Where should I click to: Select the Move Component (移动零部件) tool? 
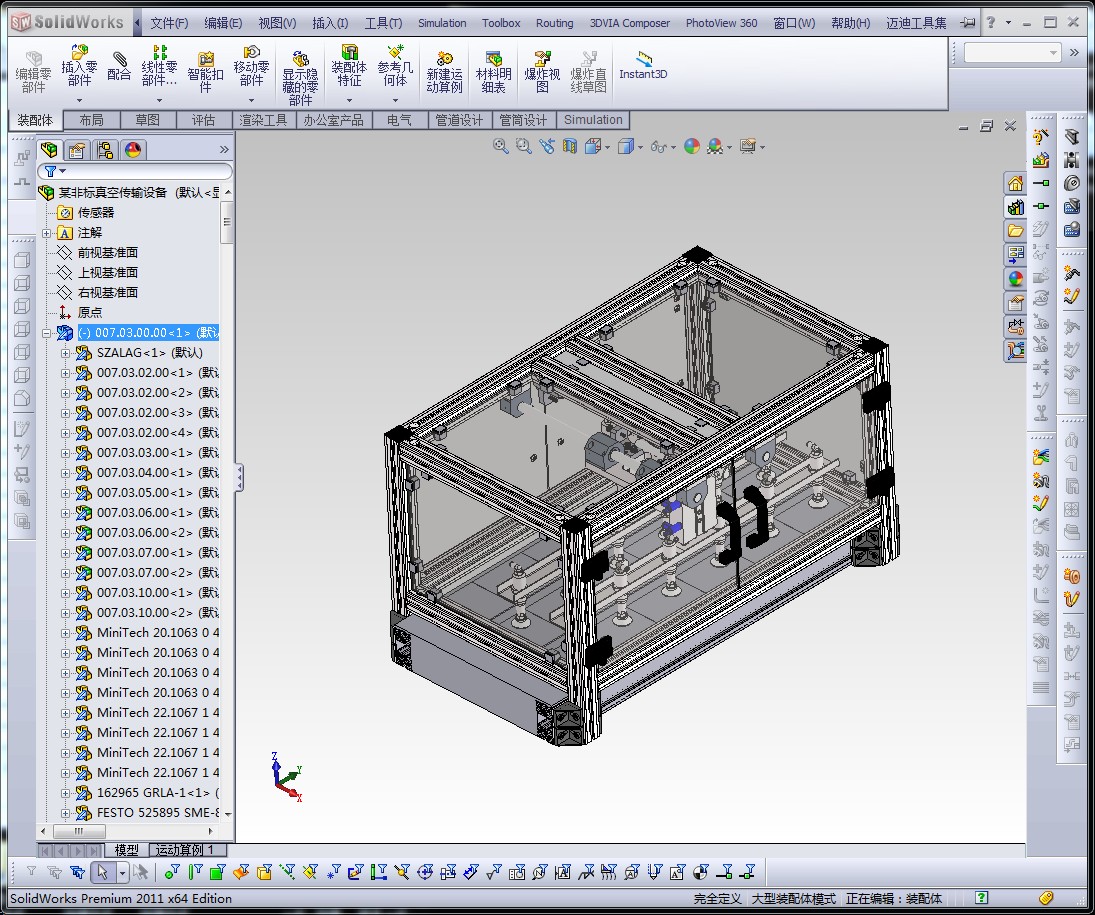(251, 66)
